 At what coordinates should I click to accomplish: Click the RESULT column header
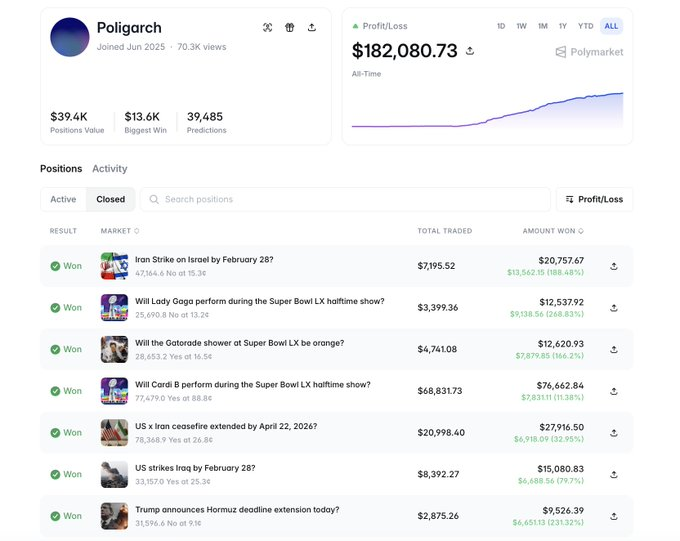pos(63,231)
